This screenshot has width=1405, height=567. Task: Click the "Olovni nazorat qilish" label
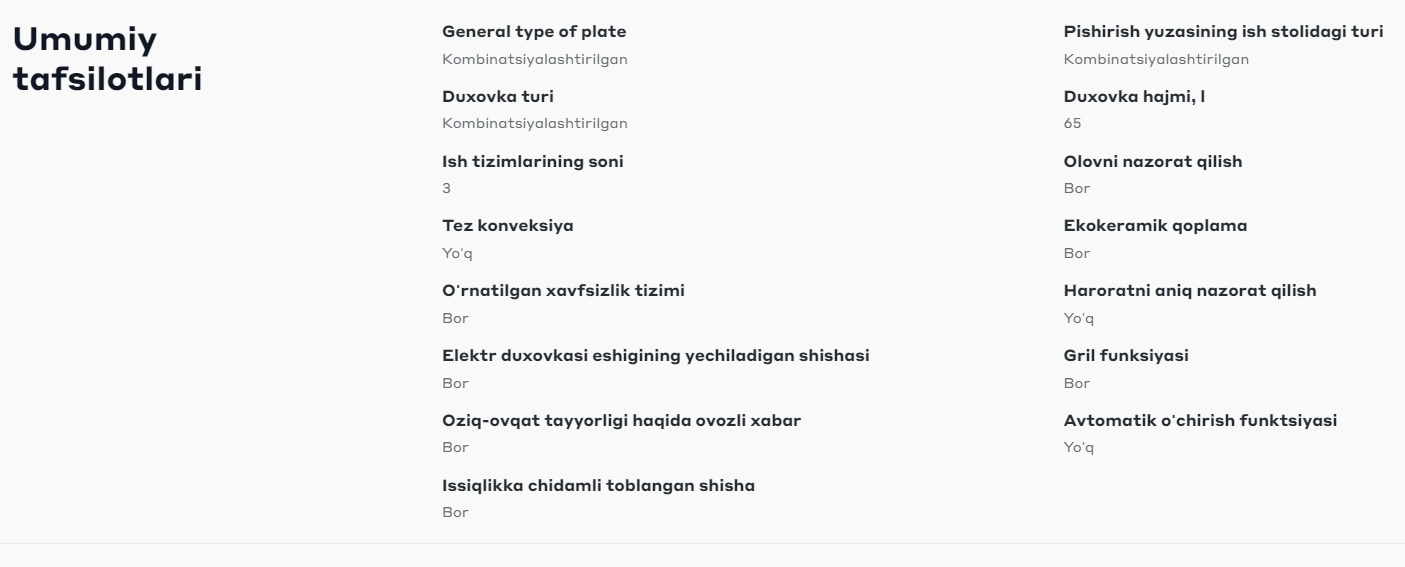(x=1153, y=162)
